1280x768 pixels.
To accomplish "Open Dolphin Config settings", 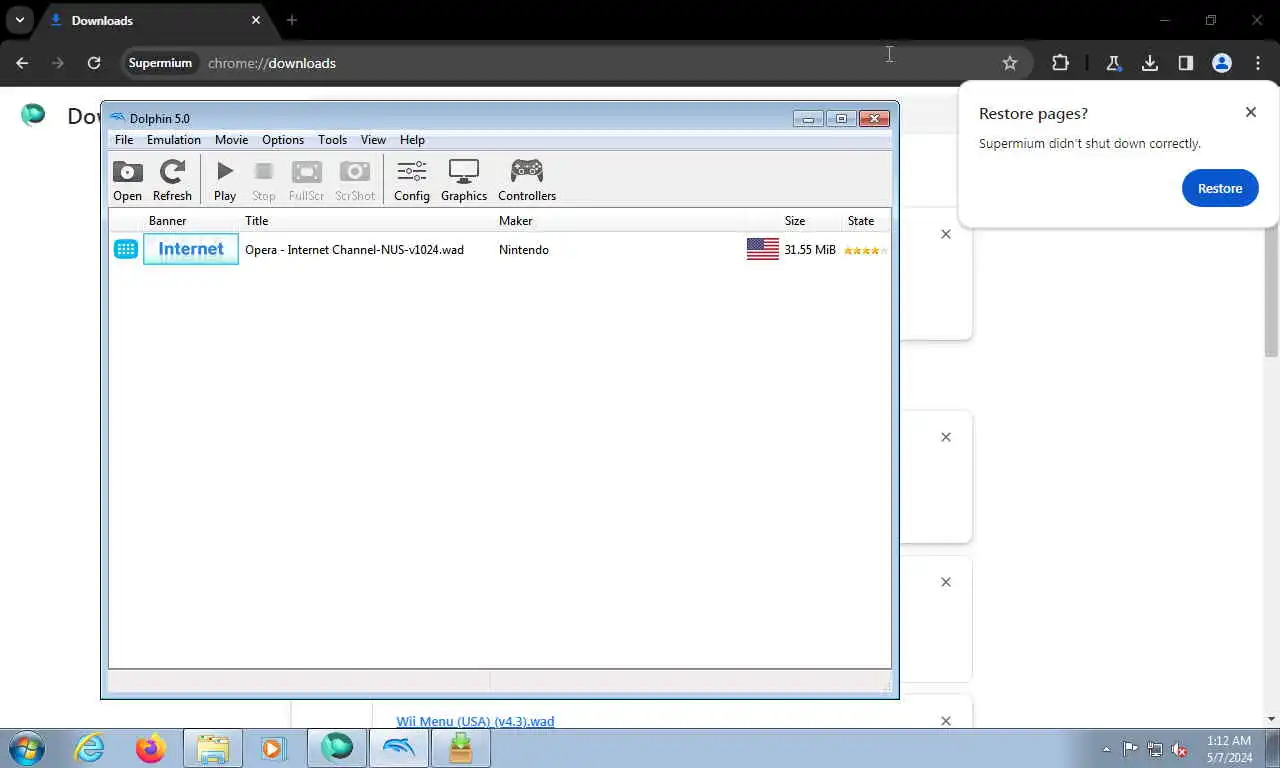I will tap(412, 180).
